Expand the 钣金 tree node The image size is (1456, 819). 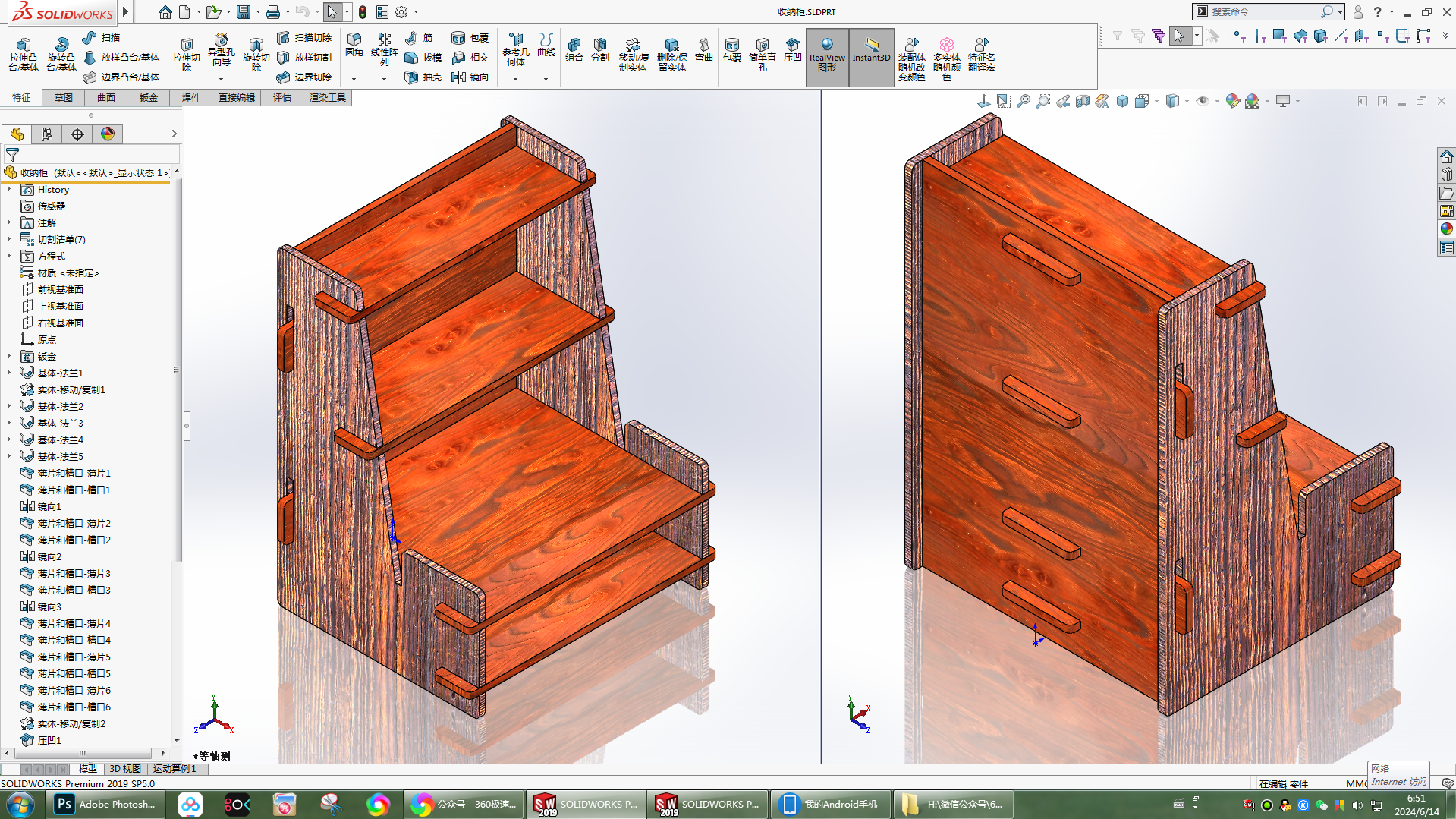tap(9, 356)
